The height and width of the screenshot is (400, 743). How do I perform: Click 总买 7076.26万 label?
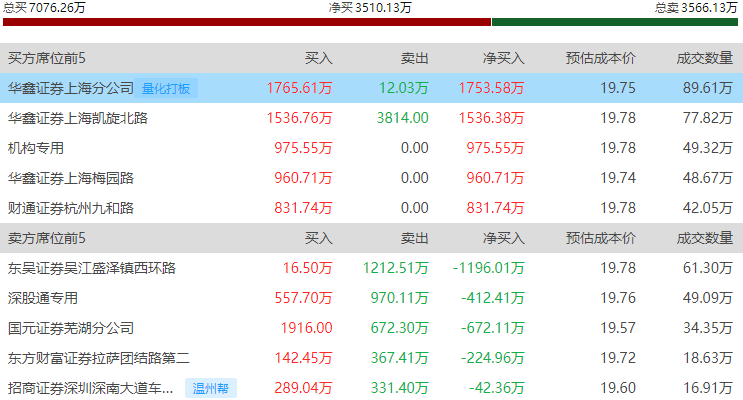[44, 7]
